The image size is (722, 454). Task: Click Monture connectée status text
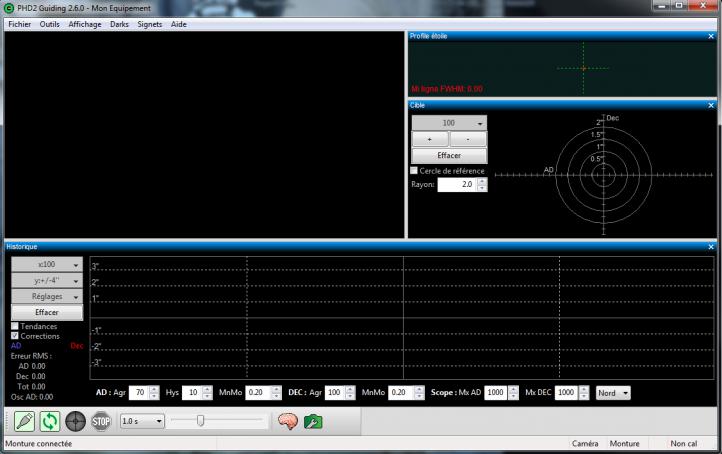coord(39,444)
